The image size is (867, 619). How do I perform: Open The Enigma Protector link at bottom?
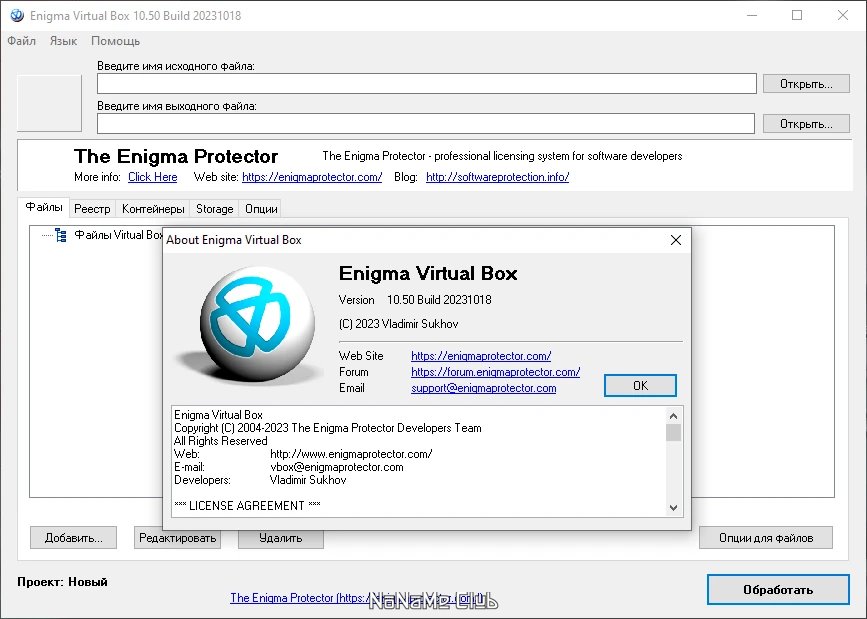click(358, 598)
